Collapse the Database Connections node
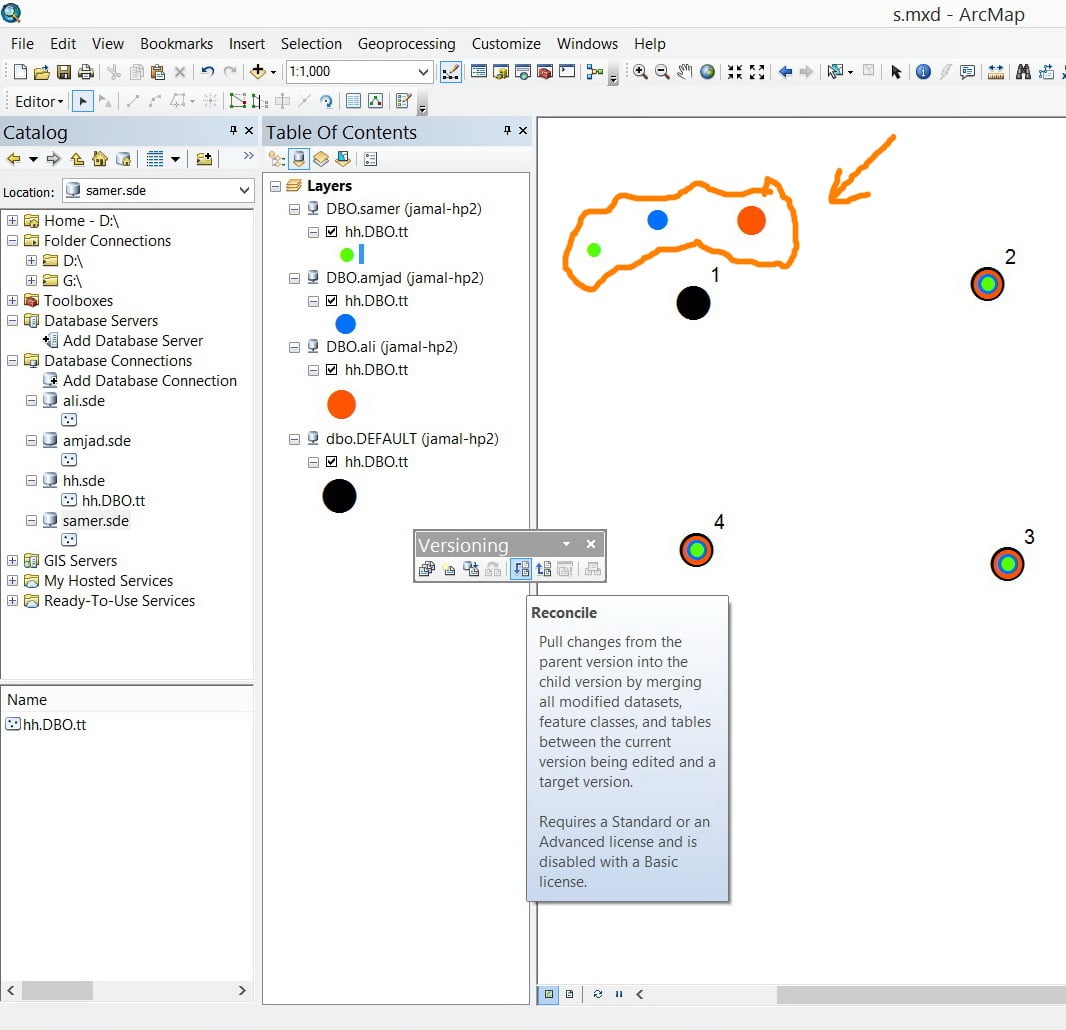1066x1030 pixels. tap(12, 361)
